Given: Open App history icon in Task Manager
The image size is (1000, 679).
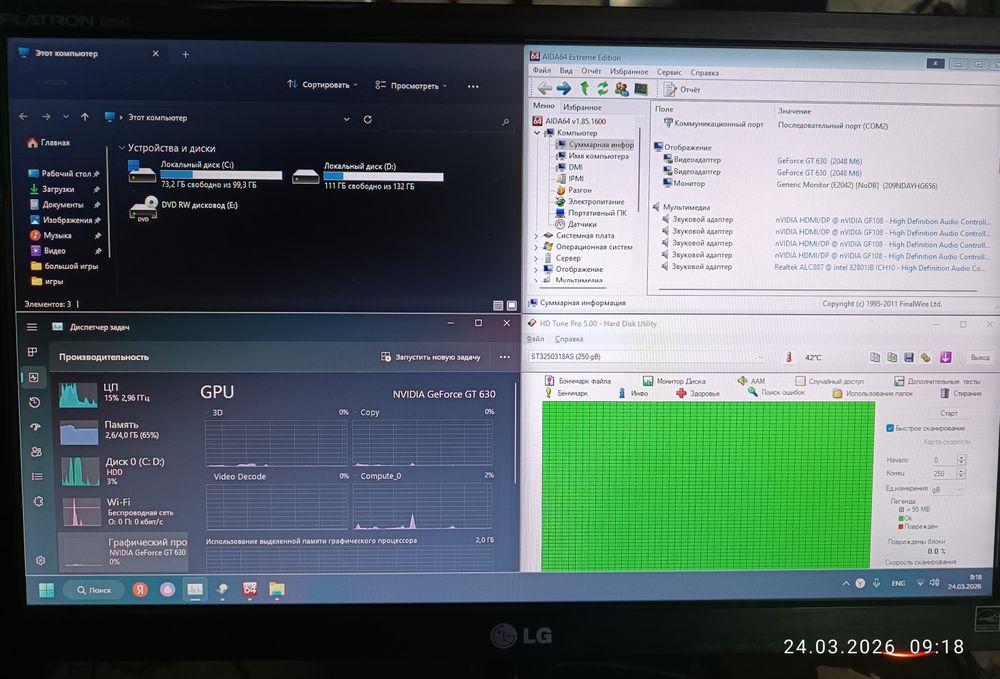Looking at the screenshot, I should point(34,402).
